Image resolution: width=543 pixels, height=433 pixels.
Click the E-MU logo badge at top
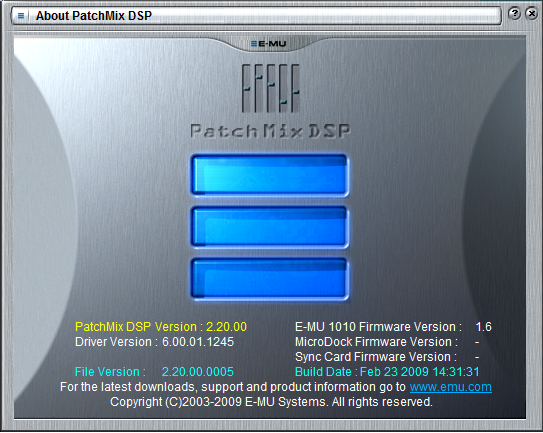coord(268,44)
